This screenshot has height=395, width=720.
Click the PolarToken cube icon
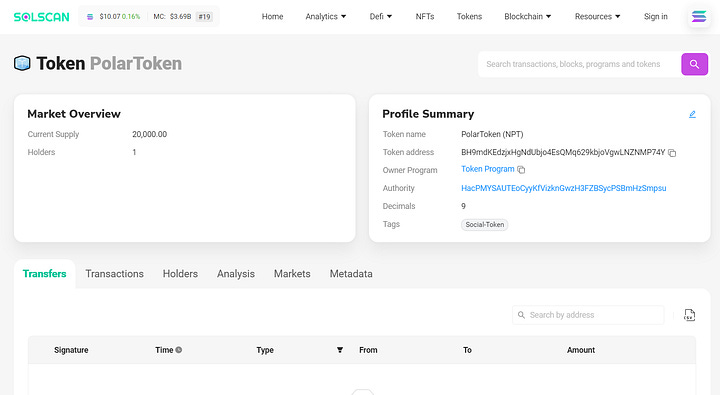[22, 63]
